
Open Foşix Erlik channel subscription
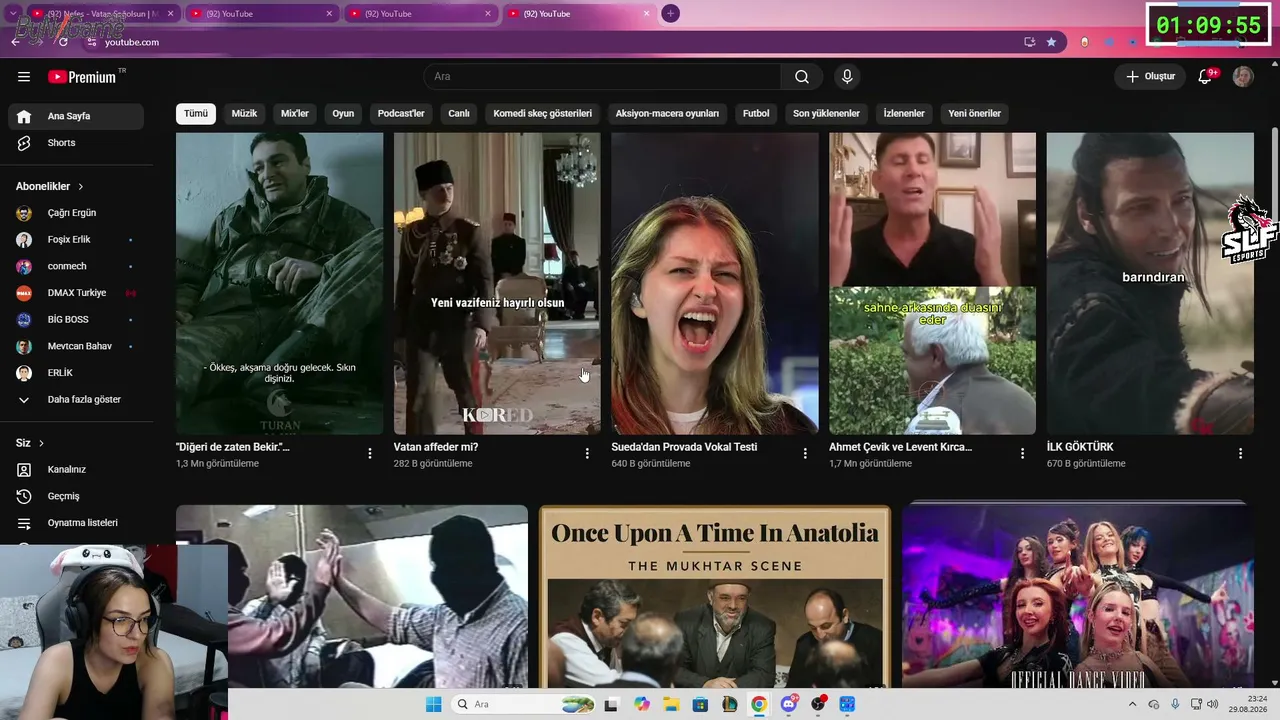click(76, 240)
